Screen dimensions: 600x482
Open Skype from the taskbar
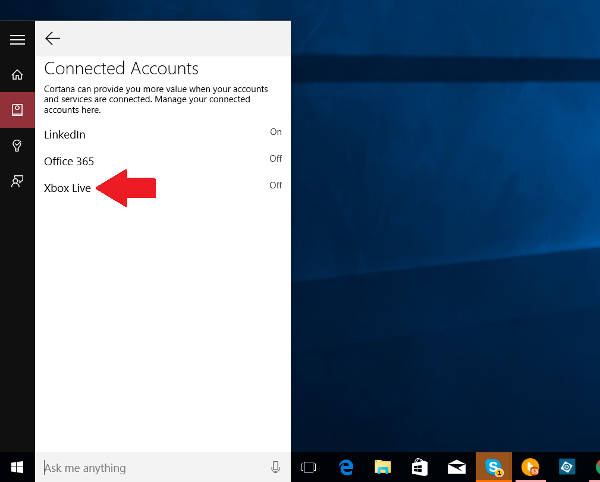(494, 467)
